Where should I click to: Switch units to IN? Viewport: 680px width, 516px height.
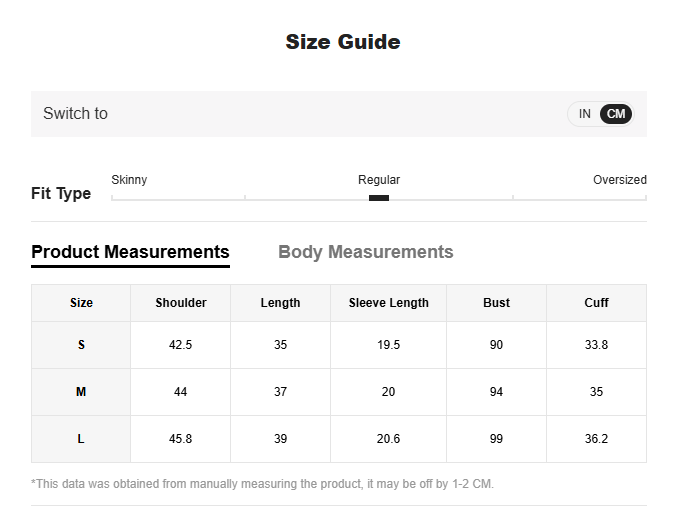coord(585,114)
